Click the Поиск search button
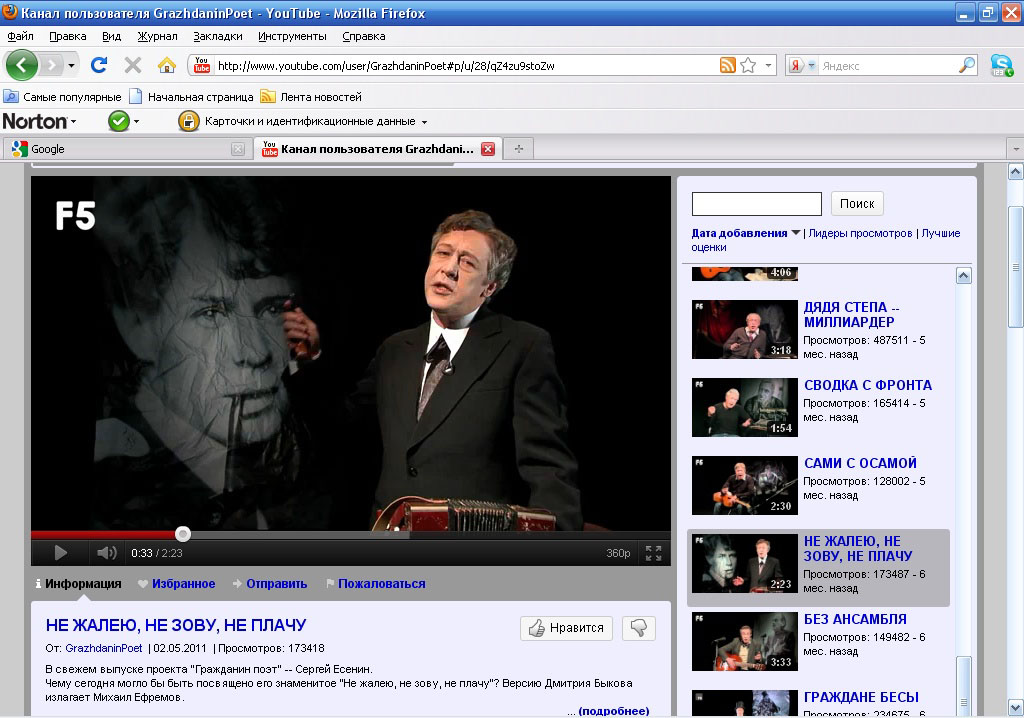The height and width of the screenshot is (718, 1024). (x=856, y=204)
